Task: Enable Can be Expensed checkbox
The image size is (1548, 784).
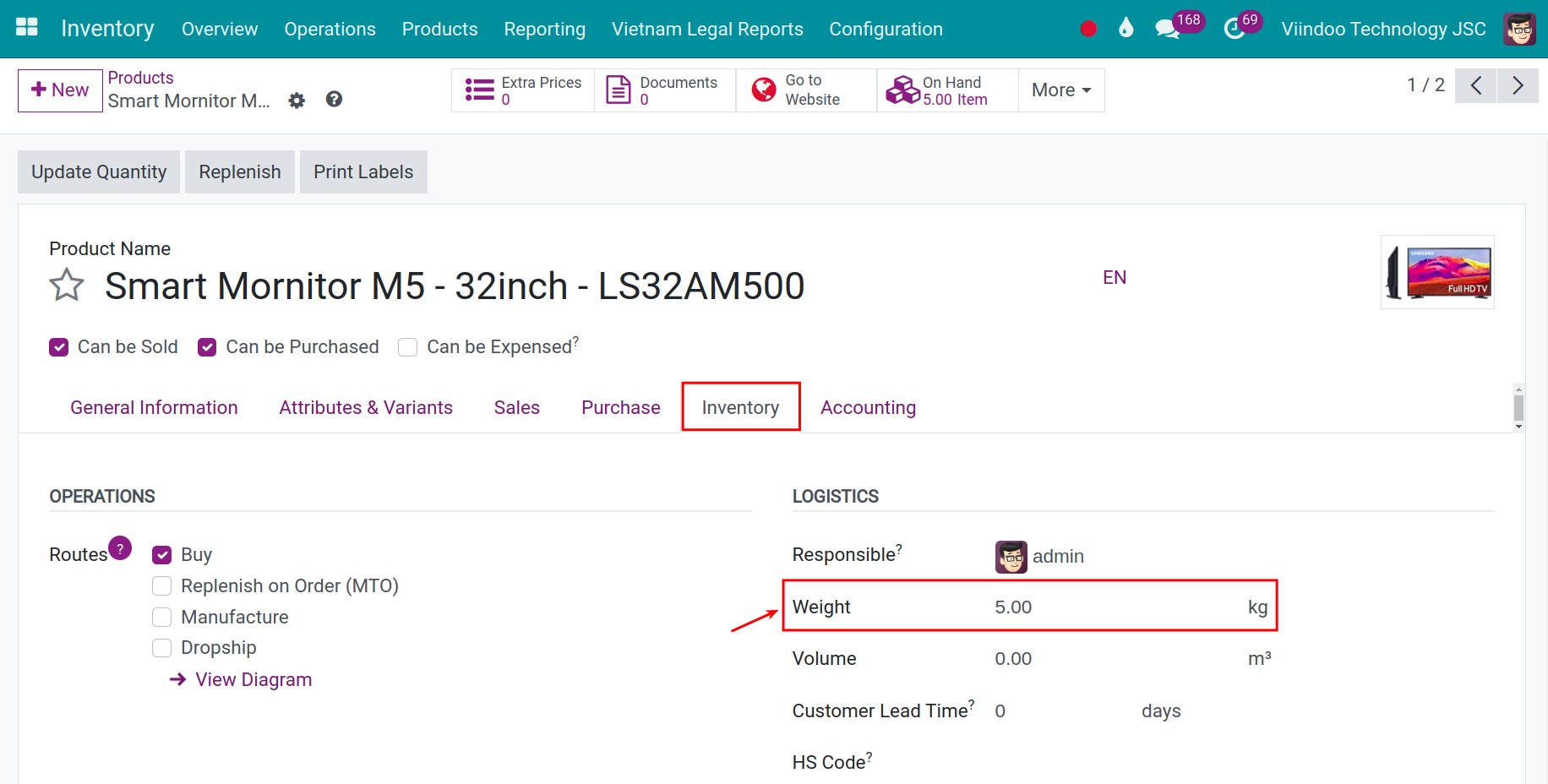Action: (407, 347)
